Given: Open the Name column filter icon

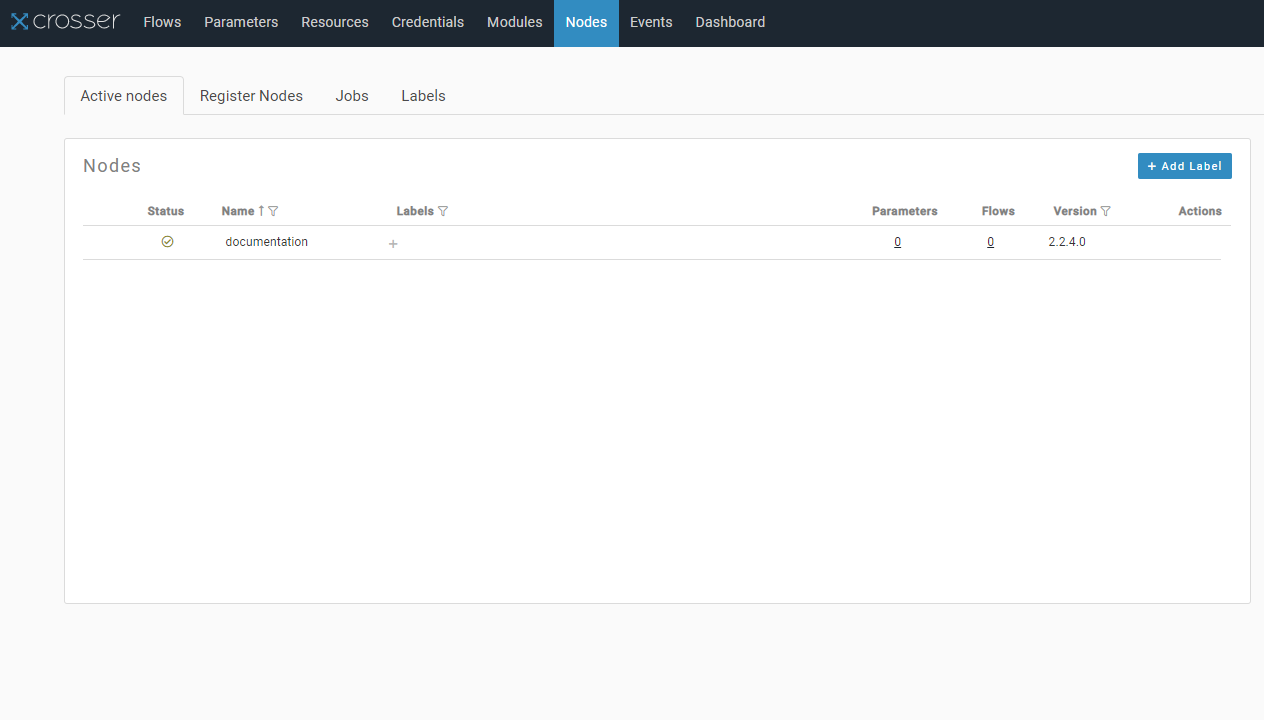Looking at the screenshot, I should [273, 211].
